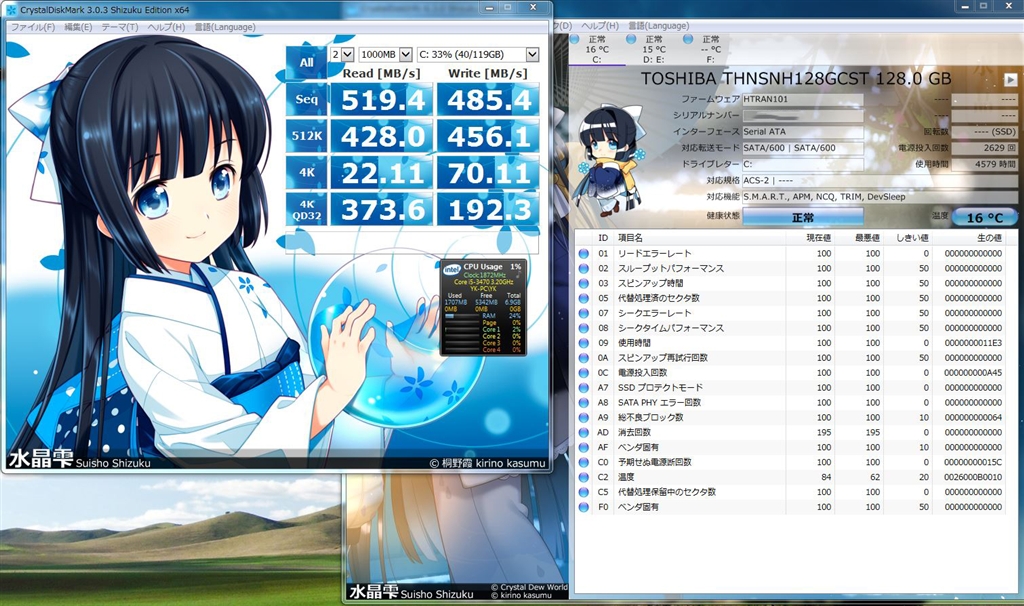Click the 生の値 column header in the SMART table
The height and width of the screenshot is (606, 1024).
969,238
